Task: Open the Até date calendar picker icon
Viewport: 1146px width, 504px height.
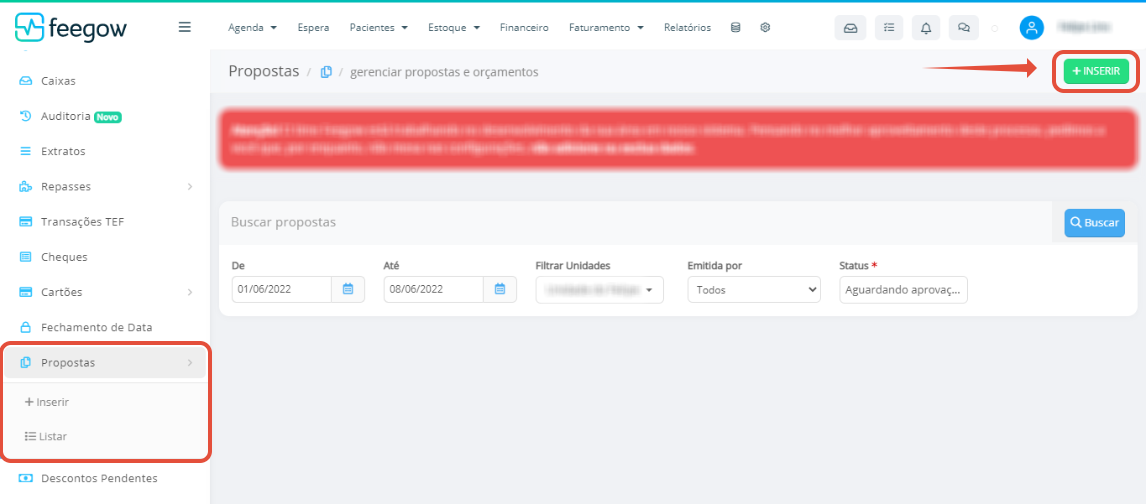Action: point(500,289)
